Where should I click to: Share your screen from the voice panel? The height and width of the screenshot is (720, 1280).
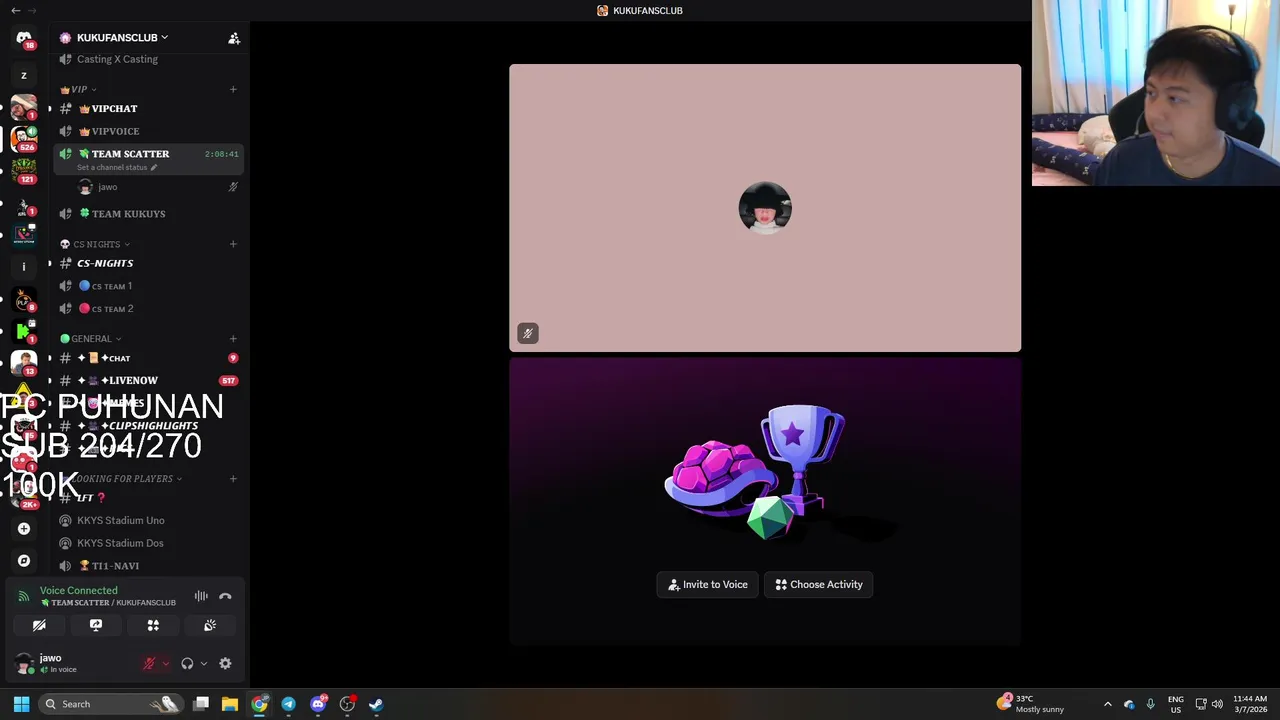(96, 625)
